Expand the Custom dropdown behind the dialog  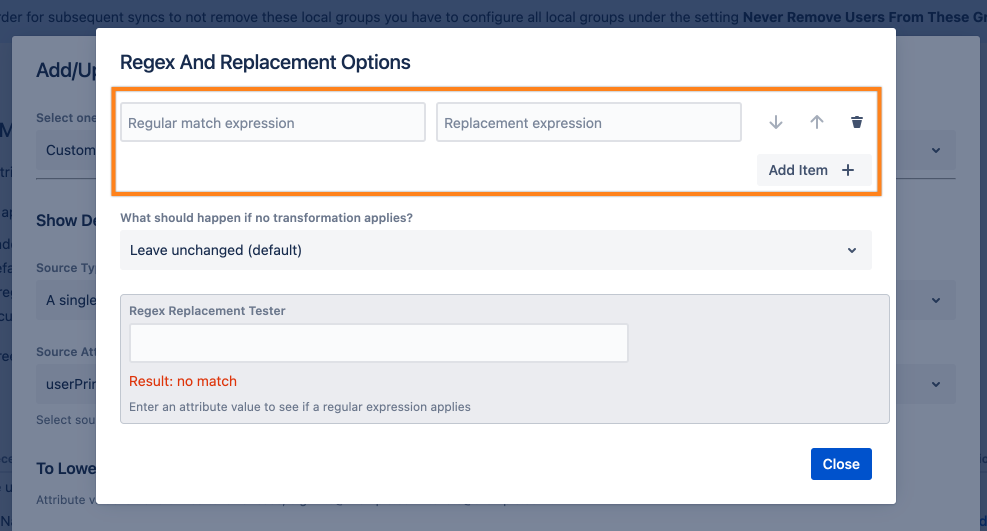tap(936, 150)
